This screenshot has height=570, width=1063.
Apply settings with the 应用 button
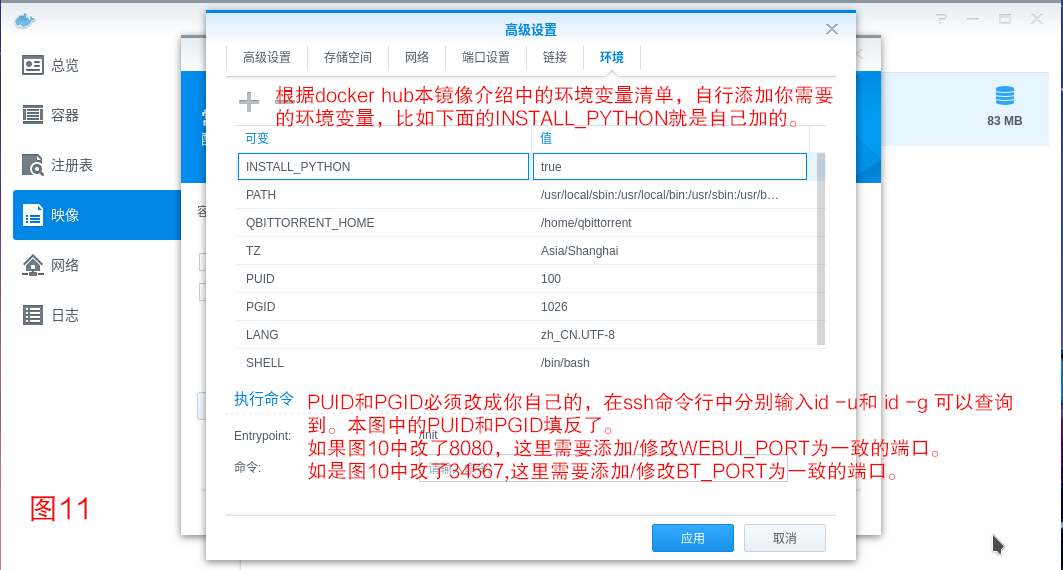click(x=693, y=538)
